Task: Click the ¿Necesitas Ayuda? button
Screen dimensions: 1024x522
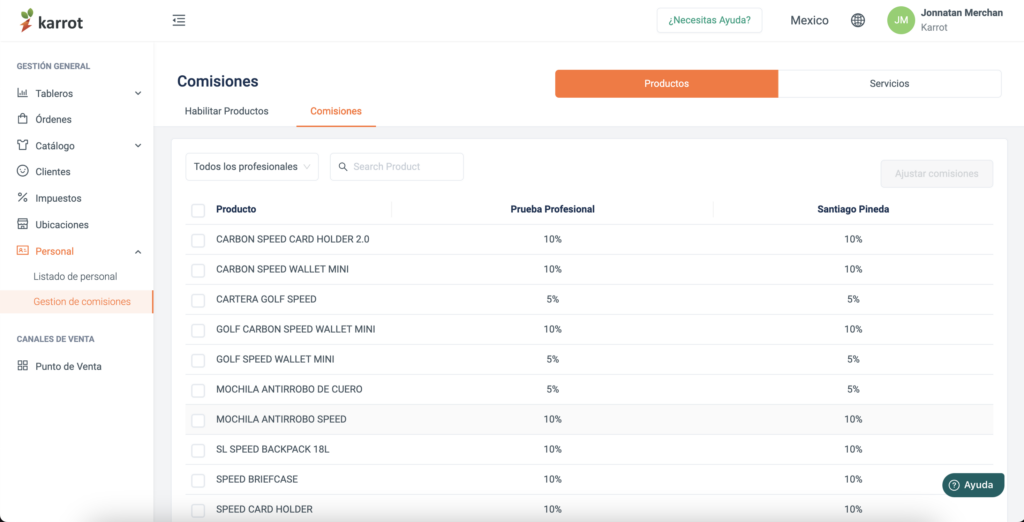Action: tap(709, 20)
